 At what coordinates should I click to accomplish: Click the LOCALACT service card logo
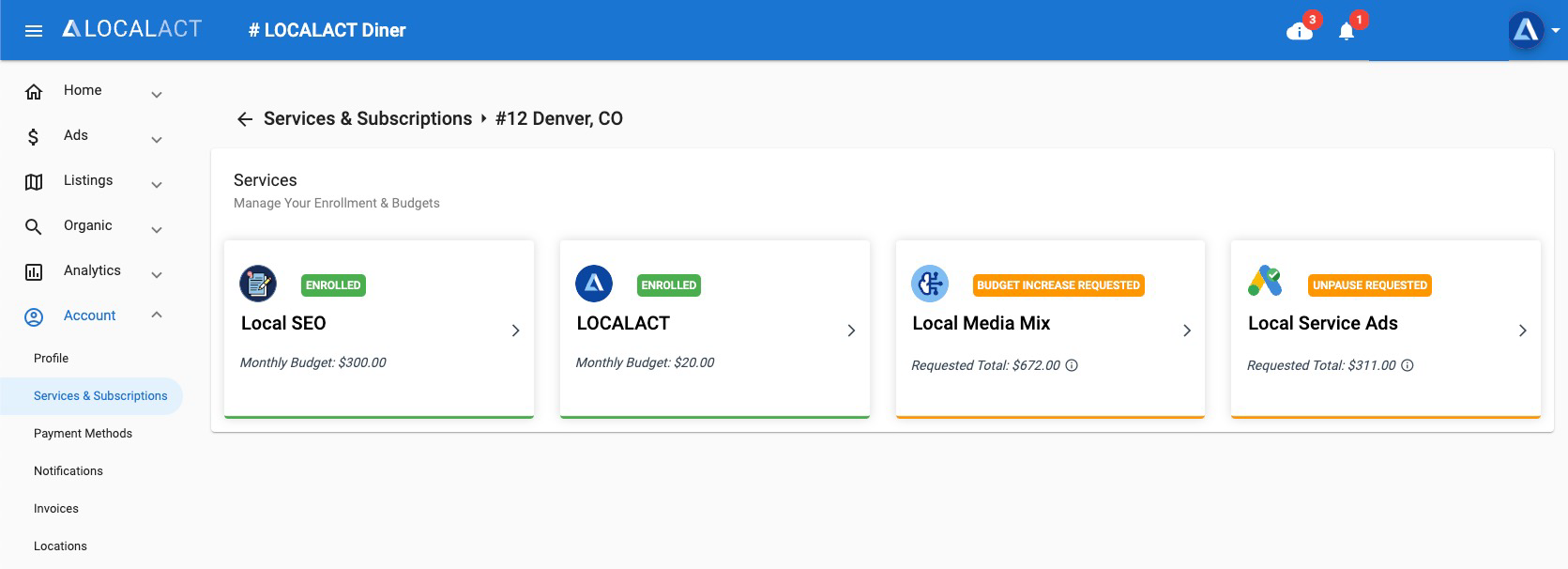594,284
